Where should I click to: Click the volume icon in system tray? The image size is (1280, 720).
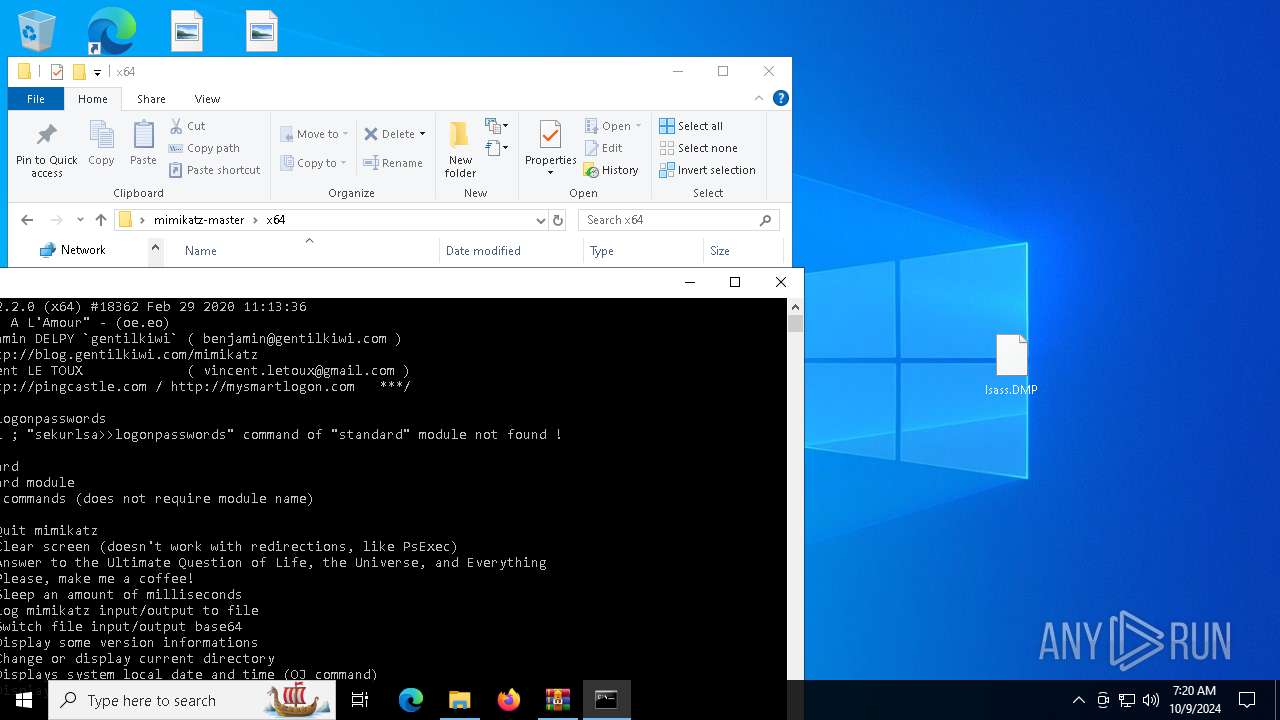point(1150,700)
